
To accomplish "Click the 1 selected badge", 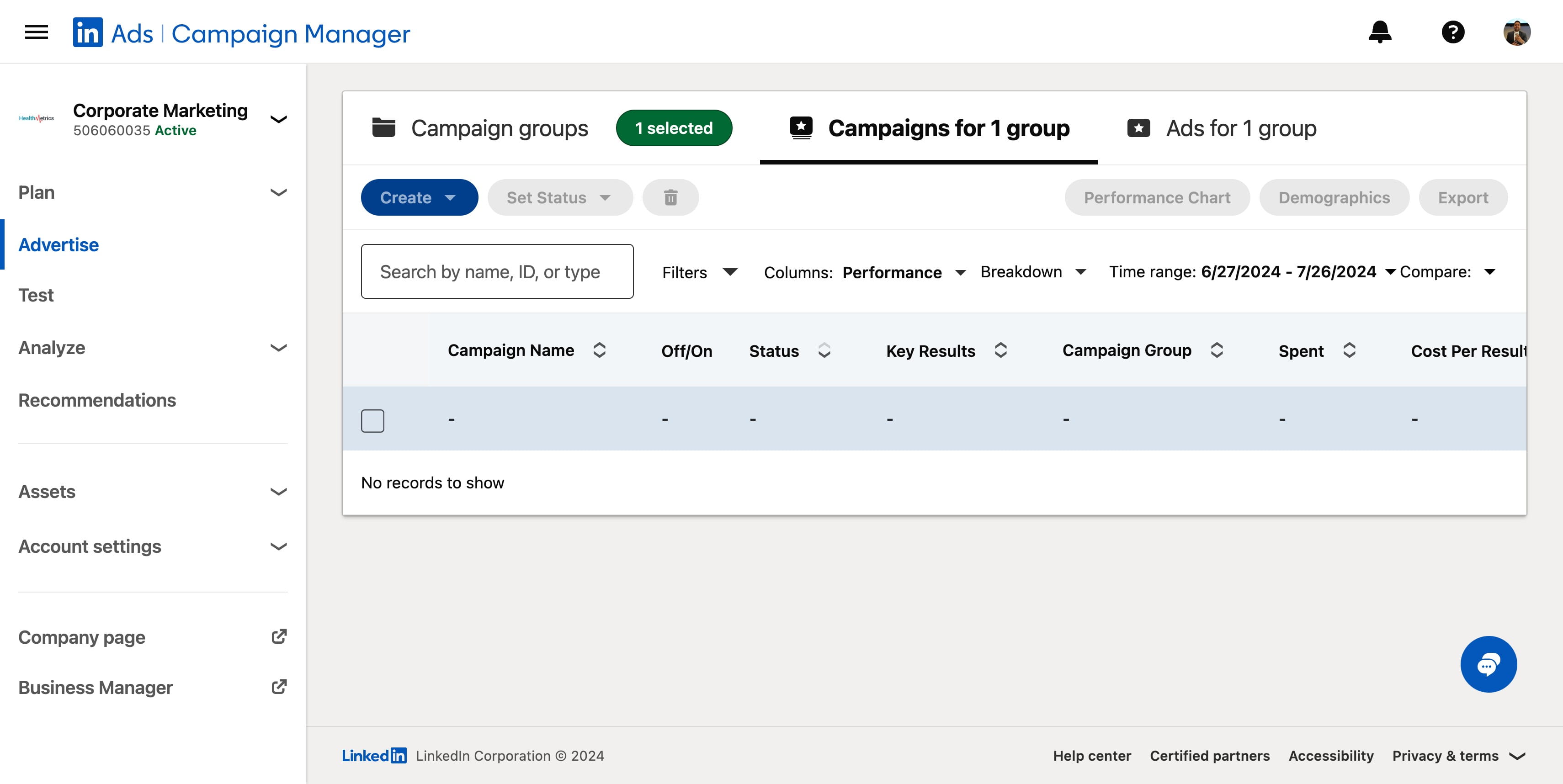I will (674, 128).
